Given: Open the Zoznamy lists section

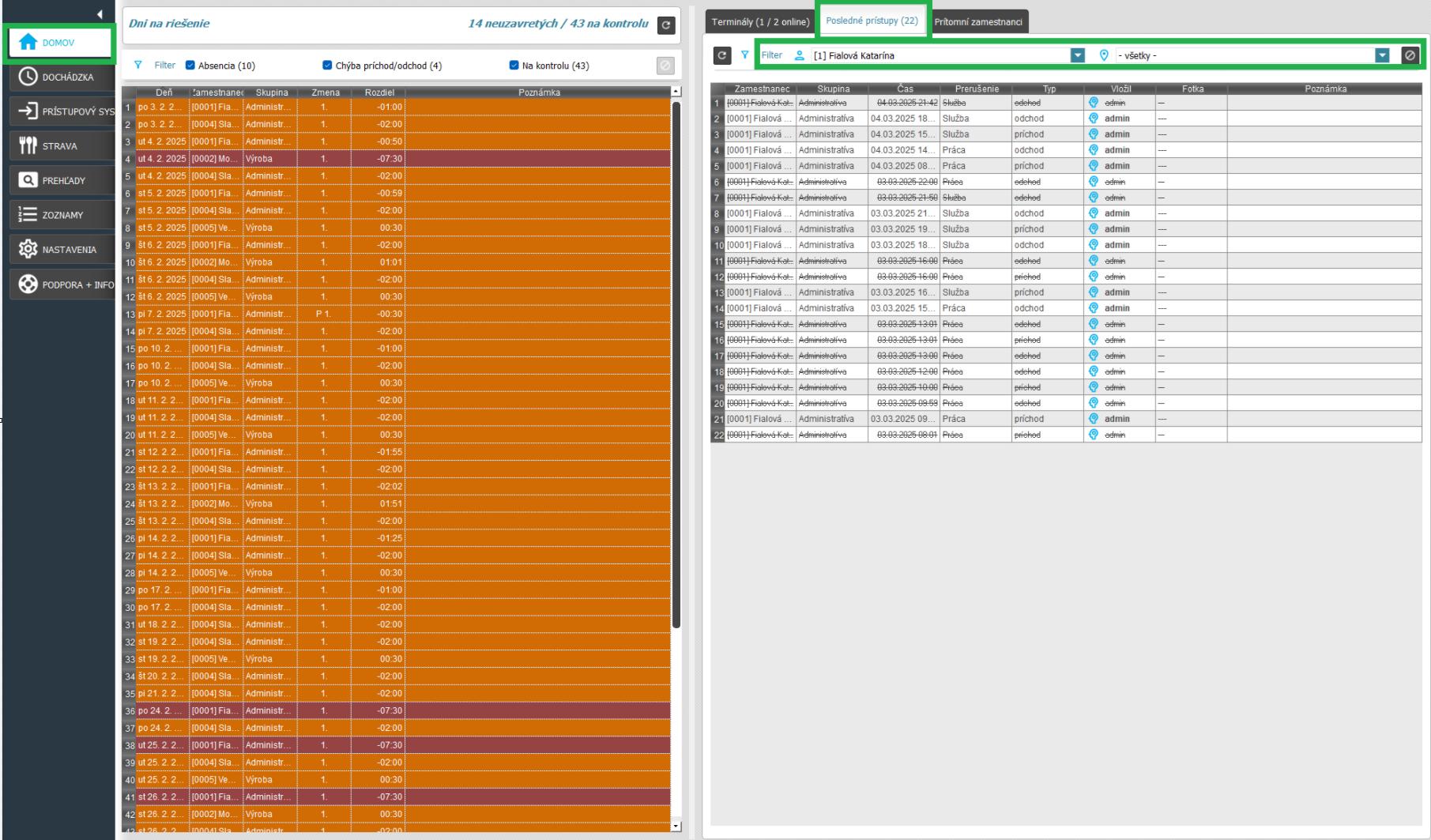Looking at the screenshot, I should point(62,215).
